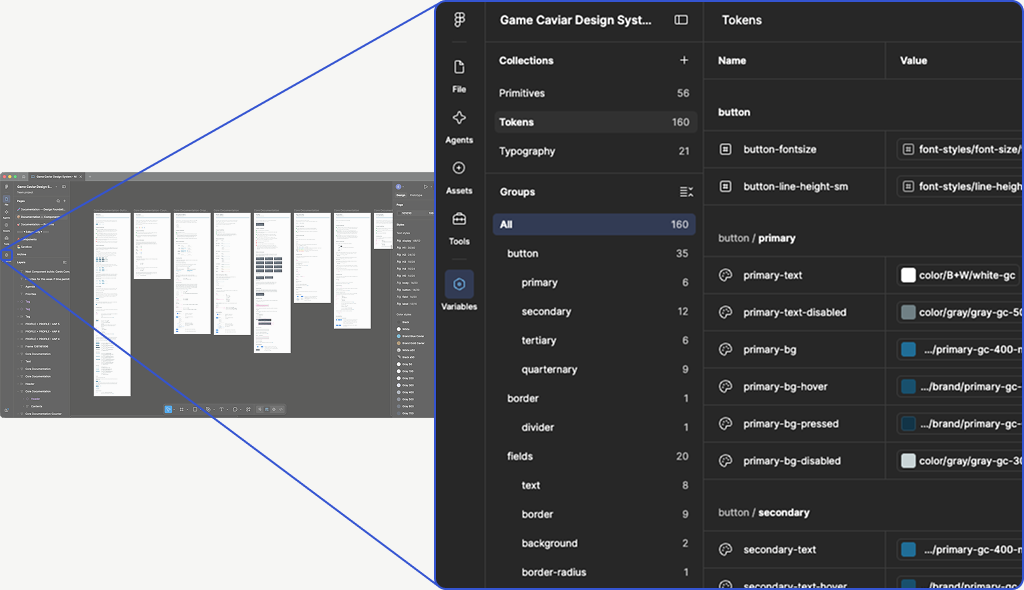Open the Tools panel in the sidebar

pos(459,228)
